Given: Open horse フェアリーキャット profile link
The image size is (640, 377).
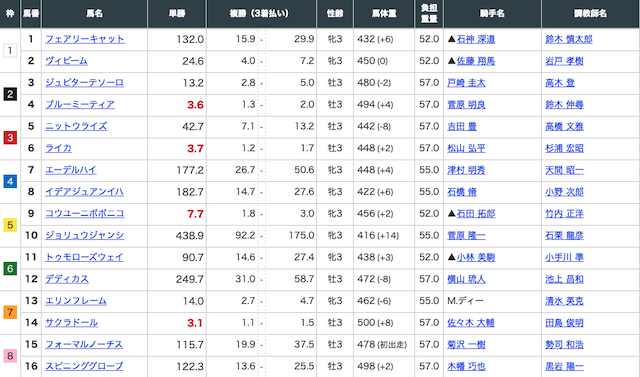Looking at the screenshot, I should coord(85,39).
